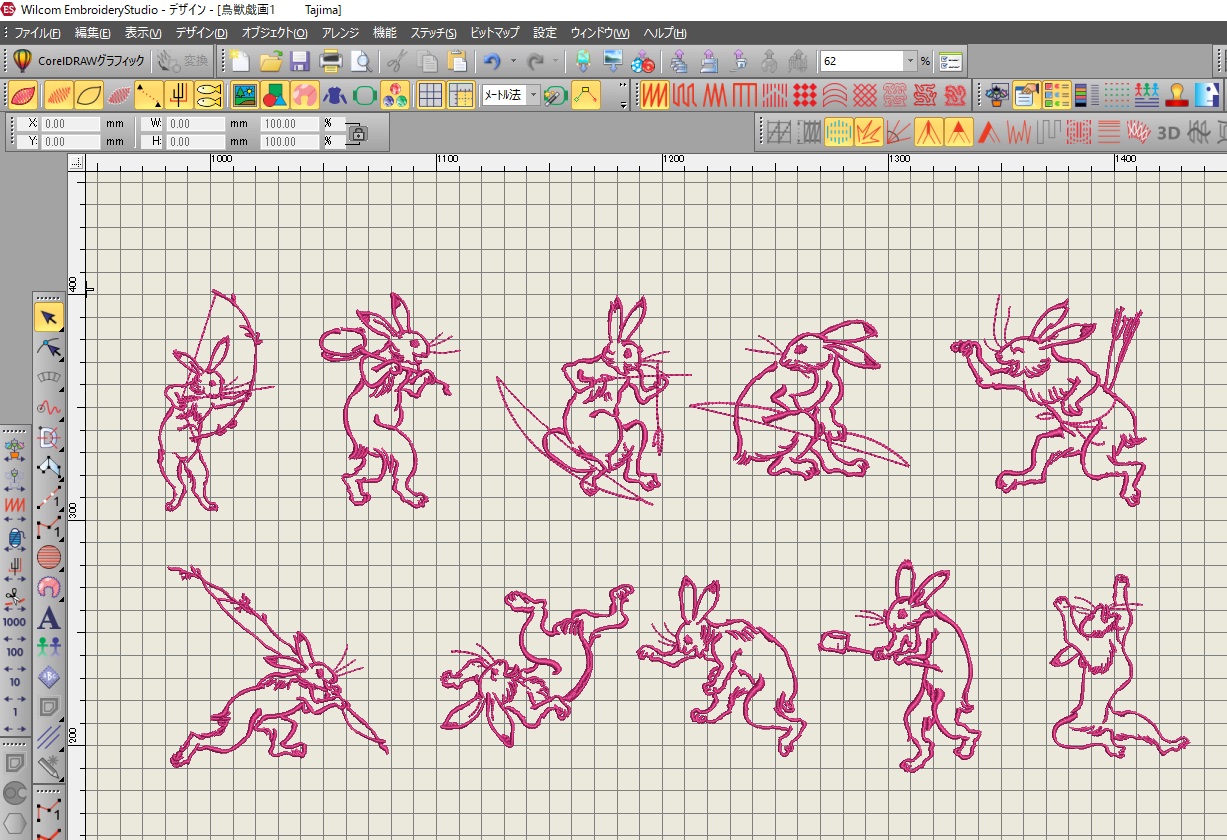Select the red diamond pattern fill stitch
This screenshot has width=1227, height=840.
click(805, 95)
